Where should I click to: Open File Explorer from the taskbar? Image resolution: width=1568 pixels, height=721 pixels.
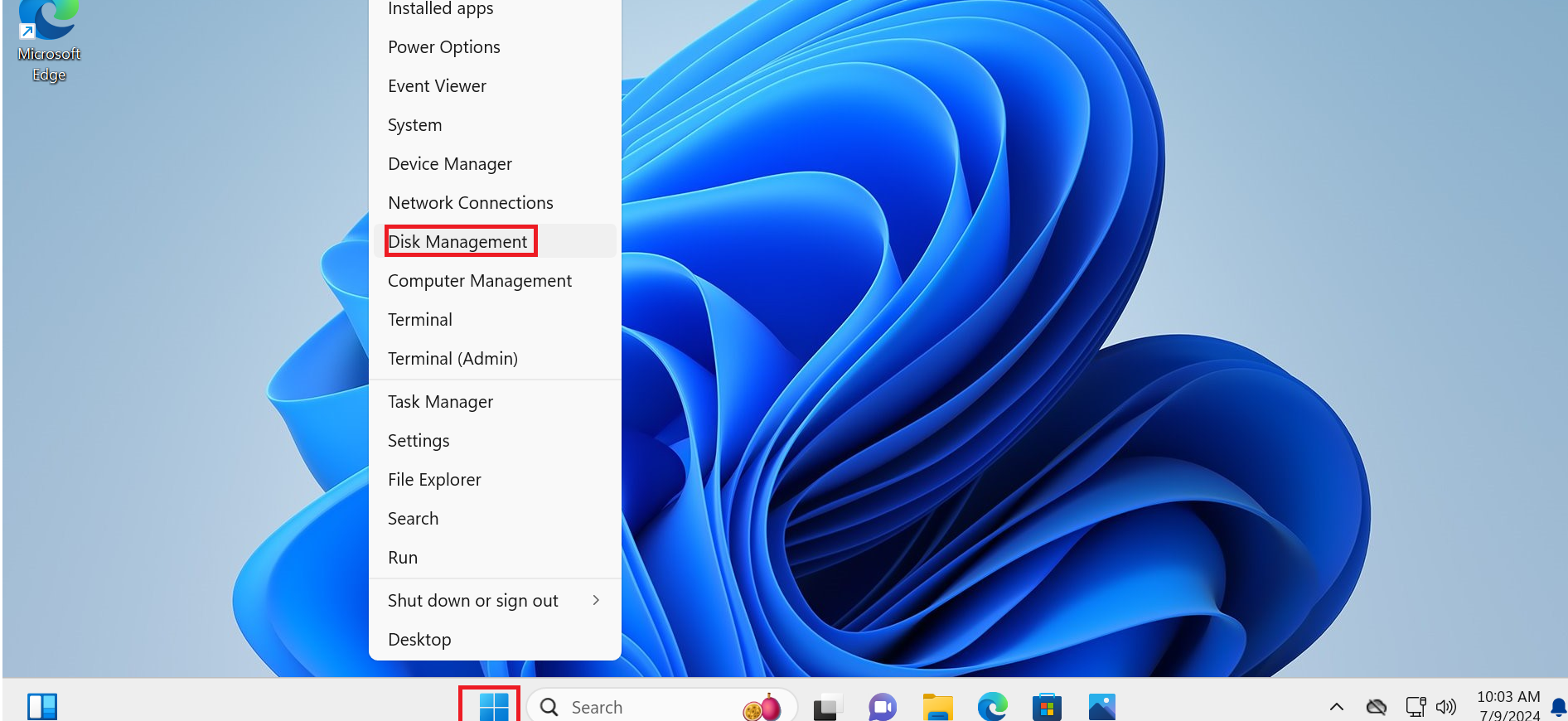pyautogui.click(x=937, y=707)
